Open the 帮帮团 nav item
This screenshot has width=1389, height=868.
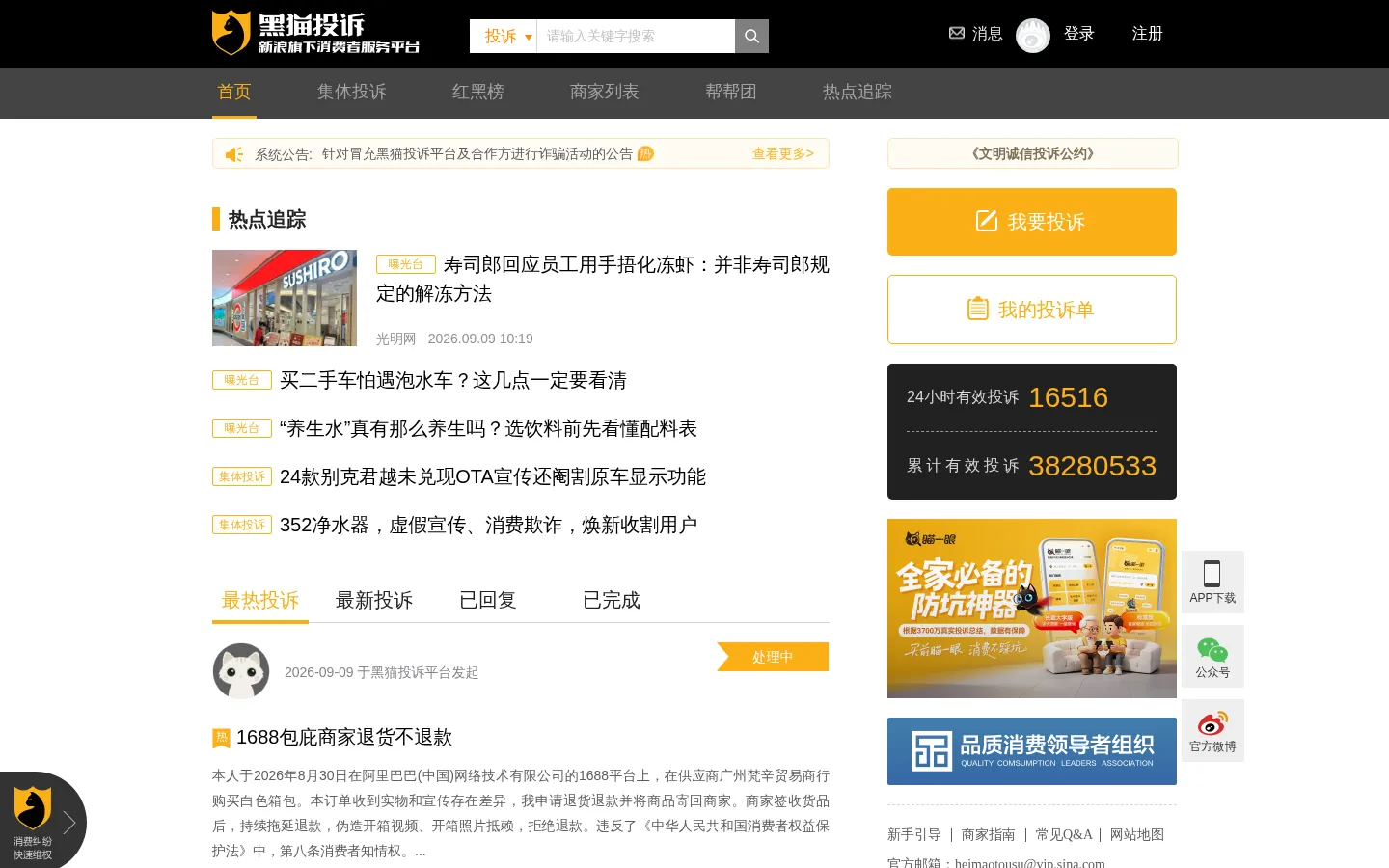coord(731,92)
